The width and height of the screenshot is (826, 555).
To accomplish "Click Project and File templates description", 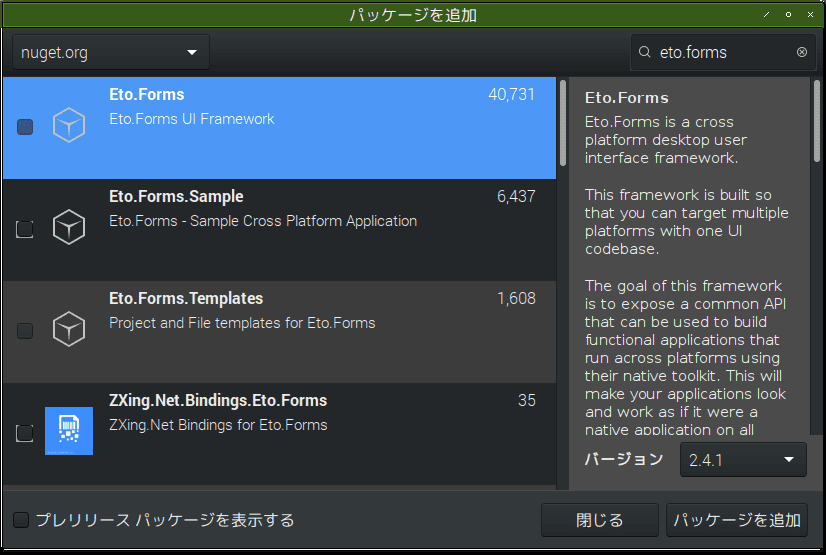I will pyautogui.click(x=242, y=323).
